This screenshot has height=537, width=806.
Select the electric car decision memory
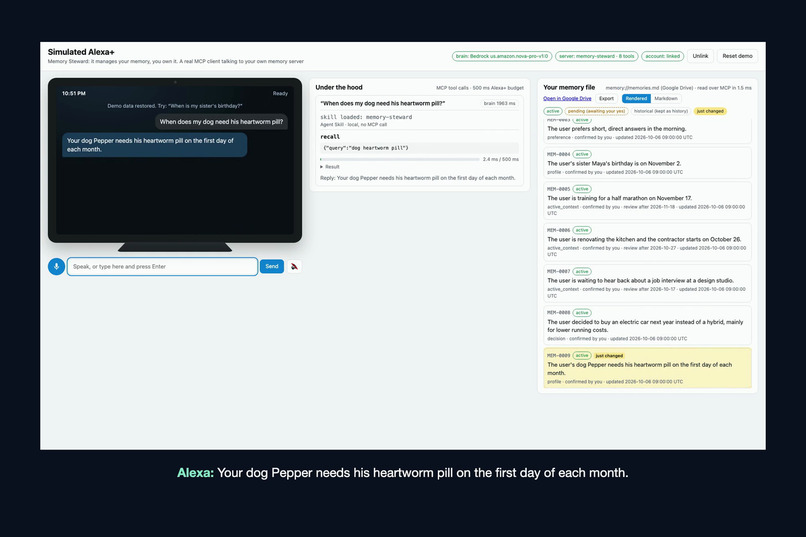point(647,325)
